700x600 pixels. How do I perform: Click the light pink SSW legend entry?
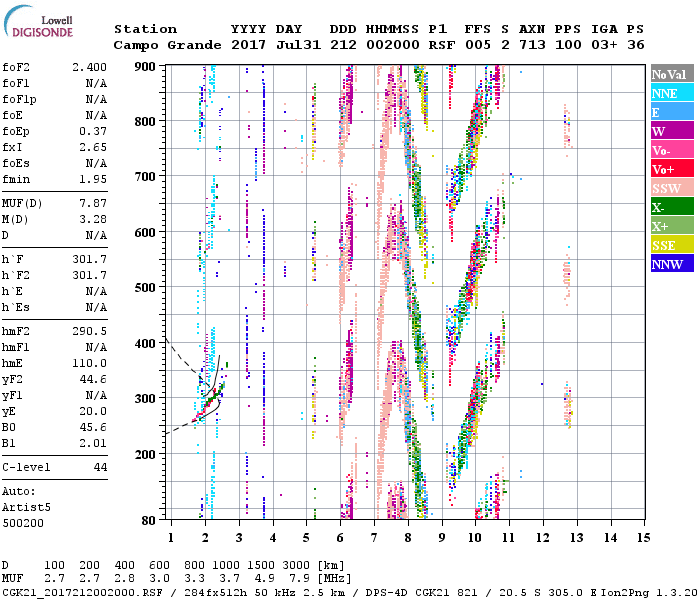pyautogui.click(x=671, y=189)
